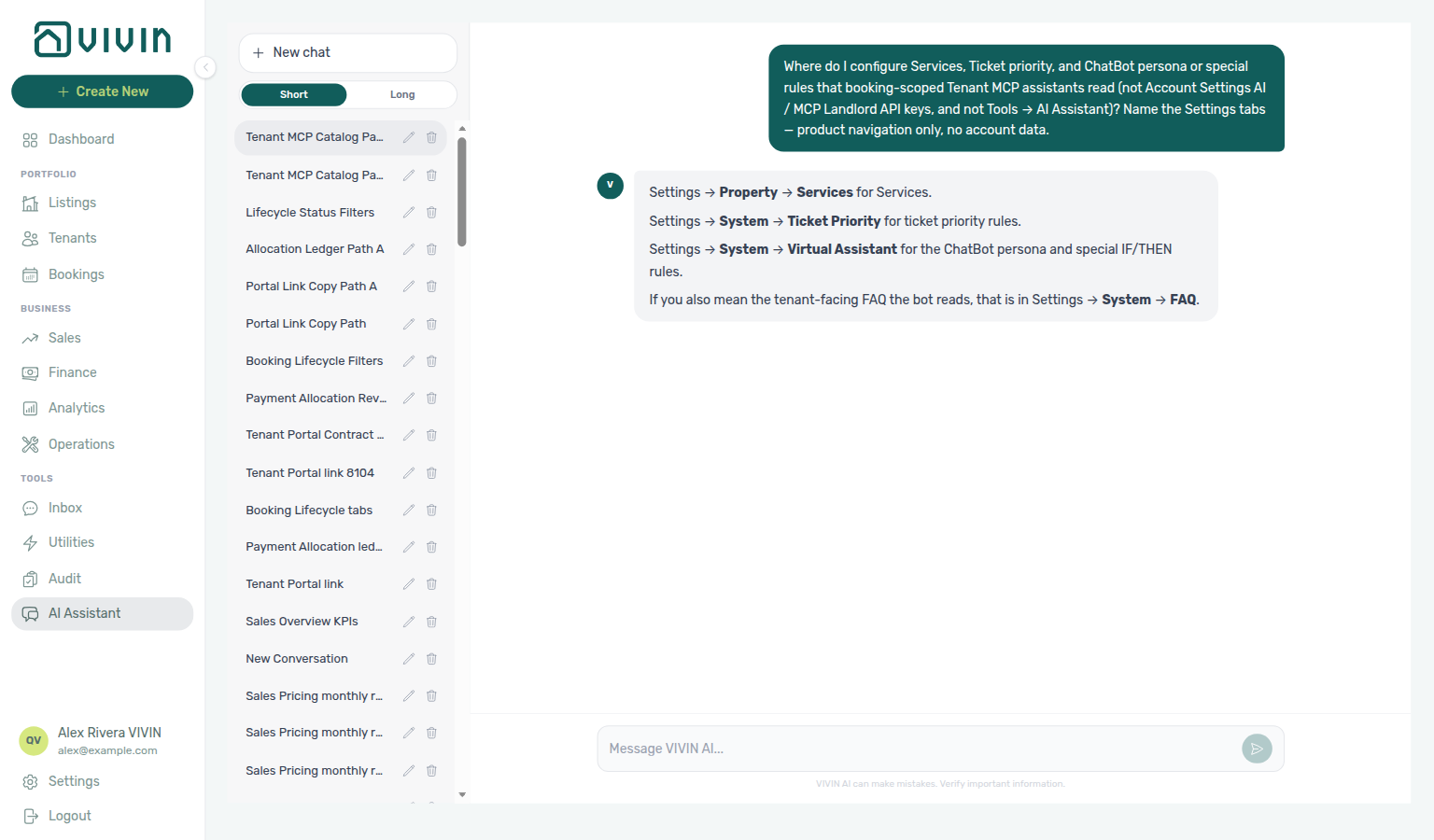Image resolution: width=1434 pixels, height=840 pixels.
Task: Click the assistant V avatar
Action: (610, 185)
